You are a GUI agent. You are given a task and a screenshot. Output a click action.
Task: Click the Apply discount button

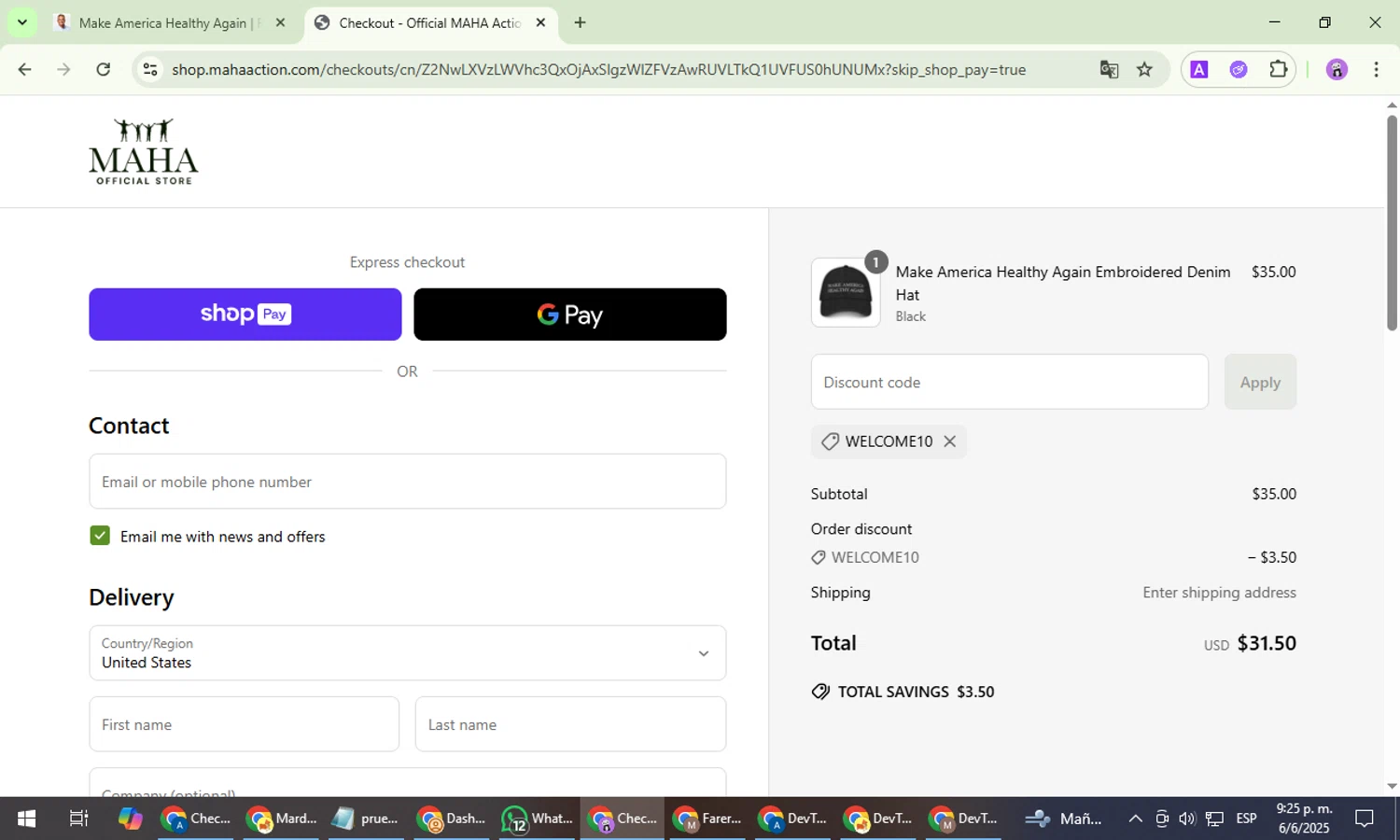tap(1260, 382)
